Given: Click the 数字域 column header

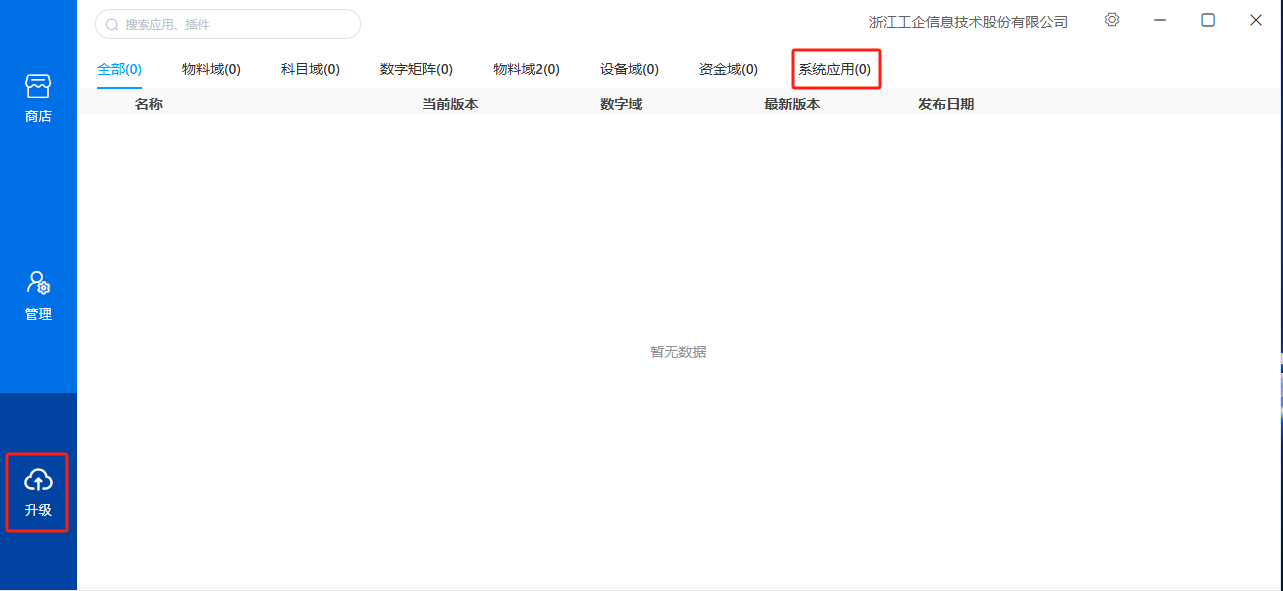Looking at the screenshot, I should tap(621, 104).
